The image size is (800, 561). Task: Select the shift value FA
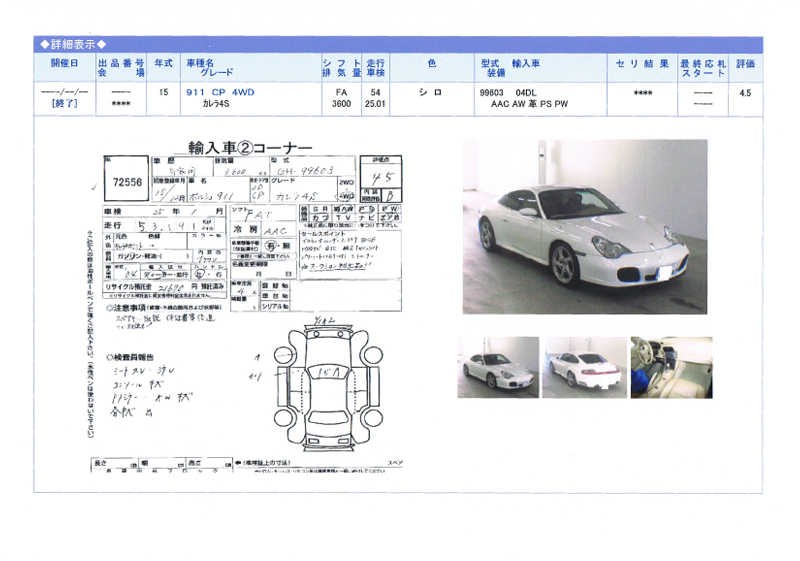(x=341, y=92)
